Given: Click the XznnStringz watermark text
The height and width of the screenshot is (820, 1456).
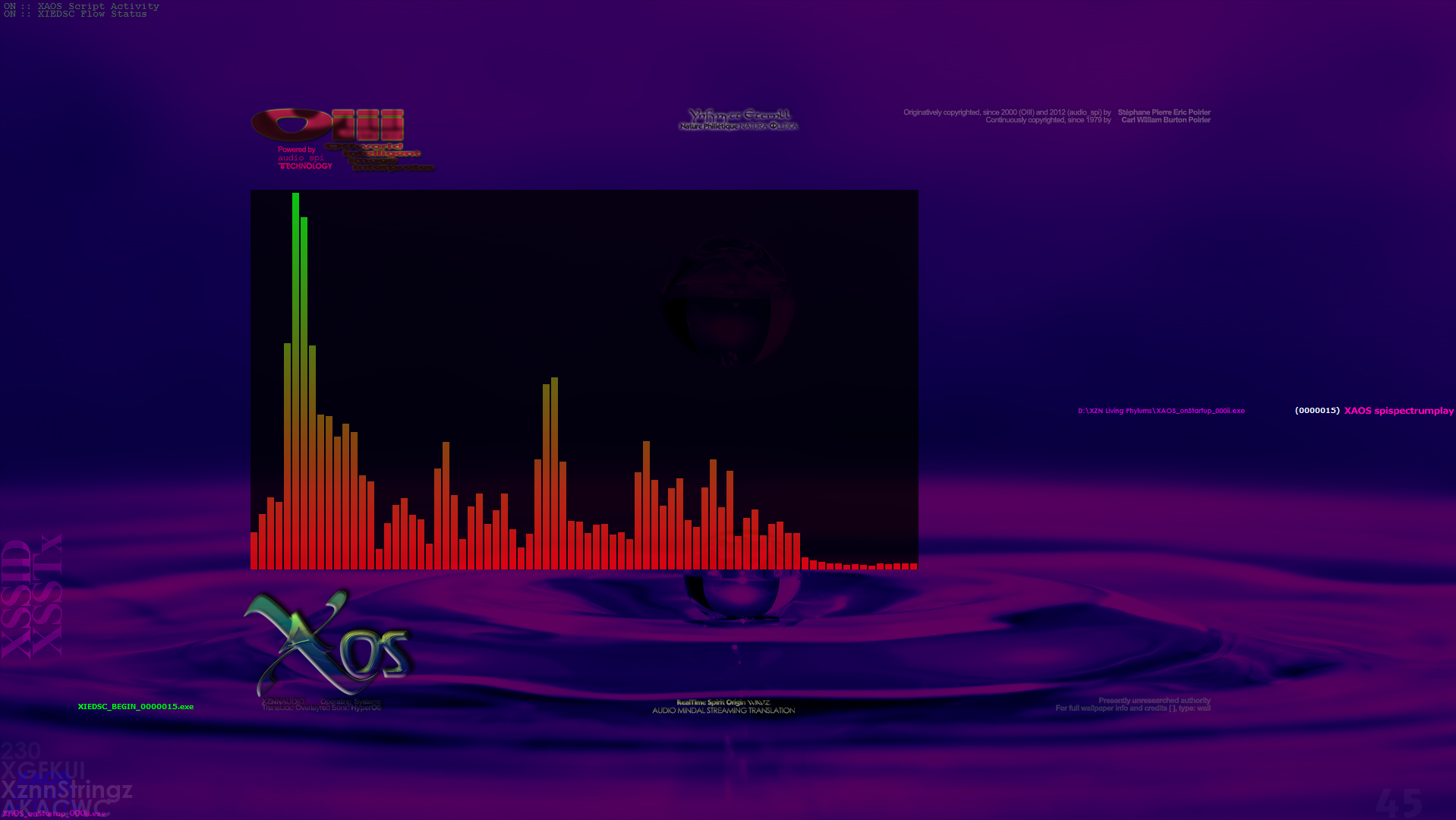Looking at the screenshot, I should pos(67,790).
